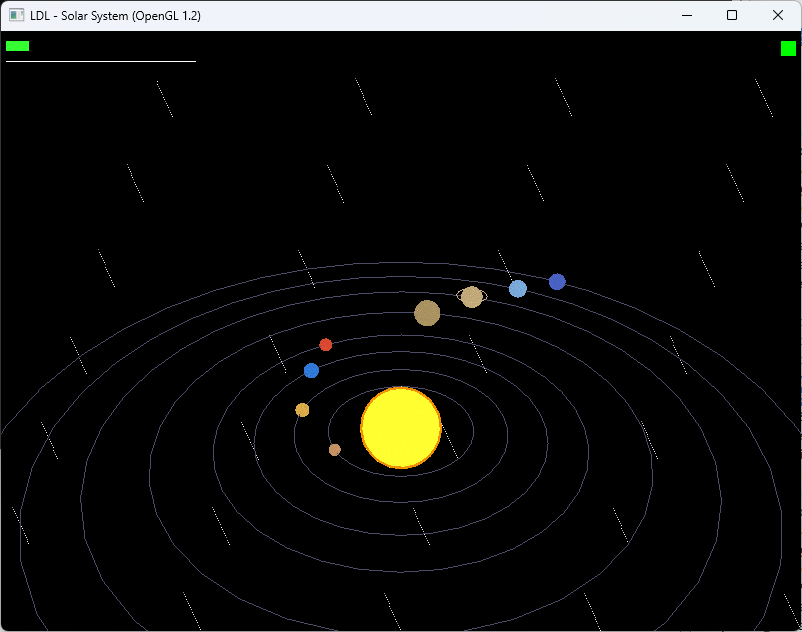
Task: Select the blue Earth-like planet
Action: click(311, 370)
